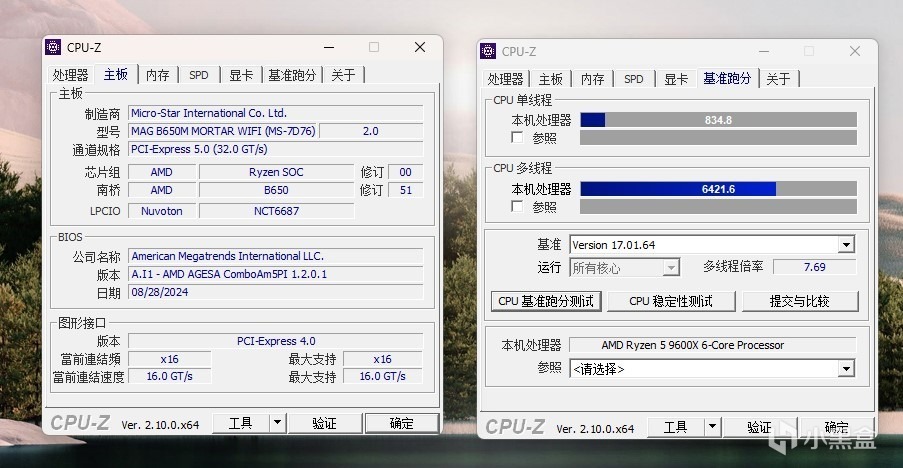Screen dimensions: 903x468
Task: Select 主板 tab in left window
Action: point(116,74)
